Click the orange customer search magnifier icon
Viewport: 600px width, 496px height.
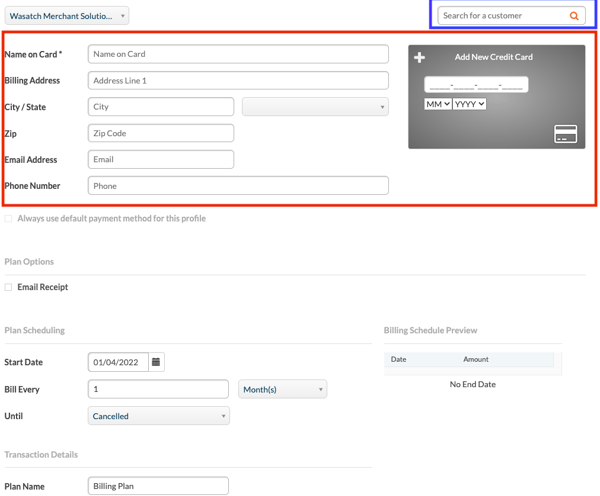[574, 16]
